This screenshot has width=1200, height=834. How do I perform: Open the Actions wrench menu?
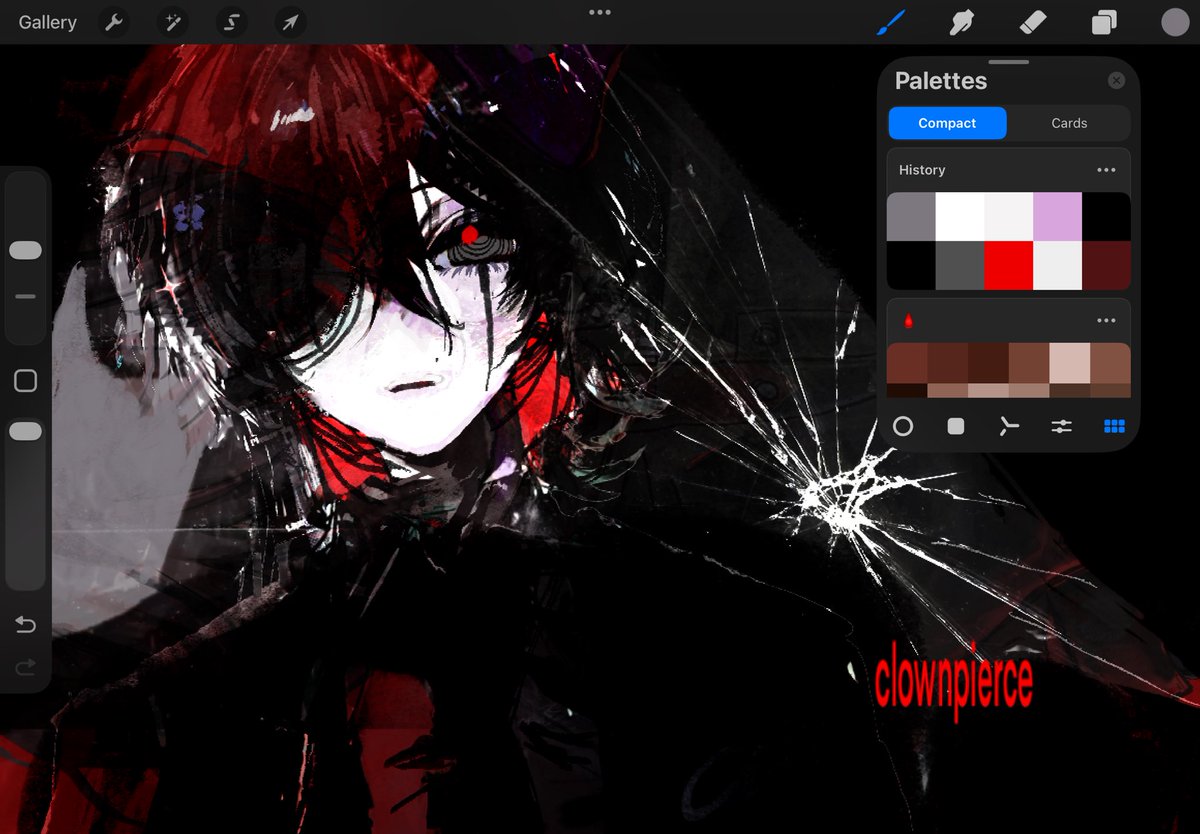pos(112,22)
